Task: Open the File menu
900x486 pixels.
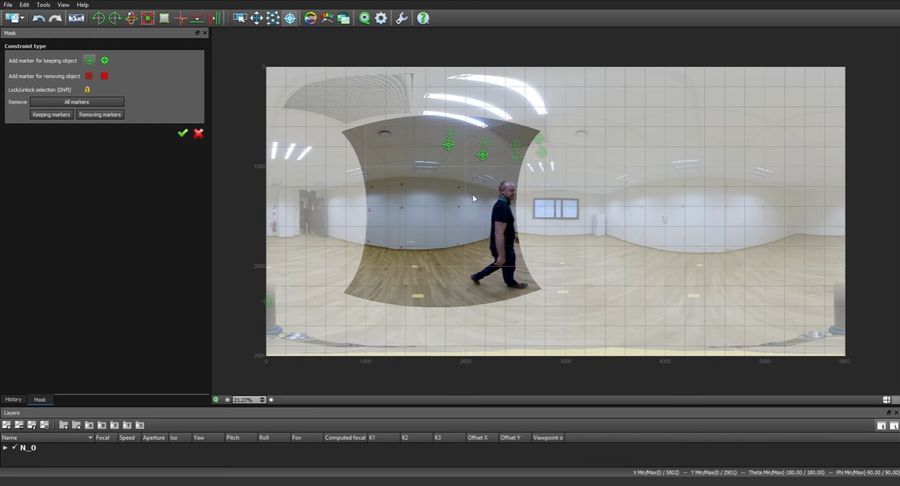Action: (8, 5)
